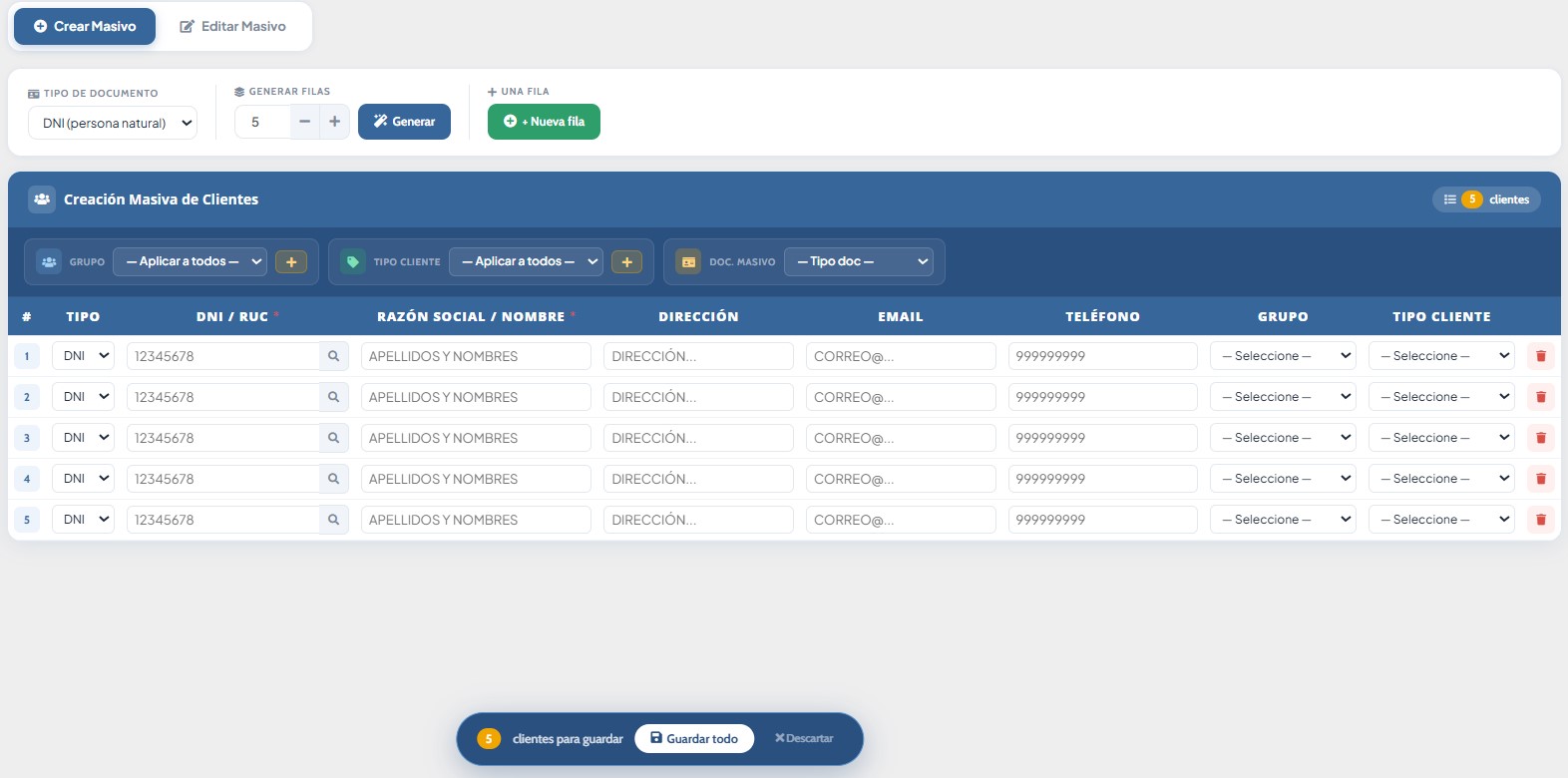This screenshot has width=1568, height=778.
Task: Switch to the Crear Masivo tab
Action: tap(85, 27)
